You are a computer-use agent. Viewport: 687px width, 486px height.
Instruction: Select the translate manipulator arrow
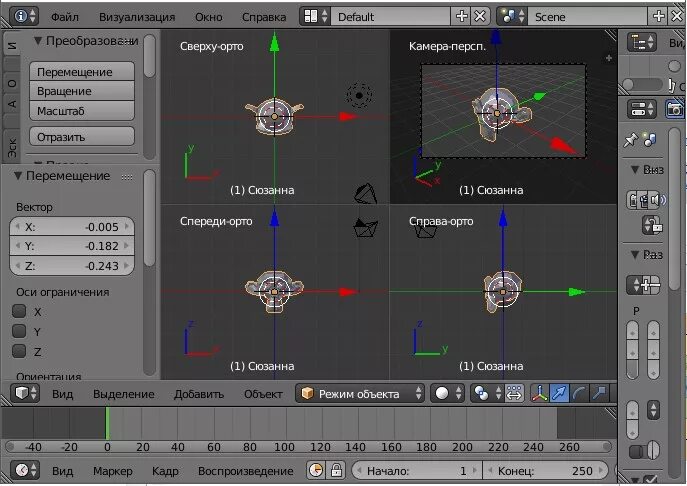(560, 393)
